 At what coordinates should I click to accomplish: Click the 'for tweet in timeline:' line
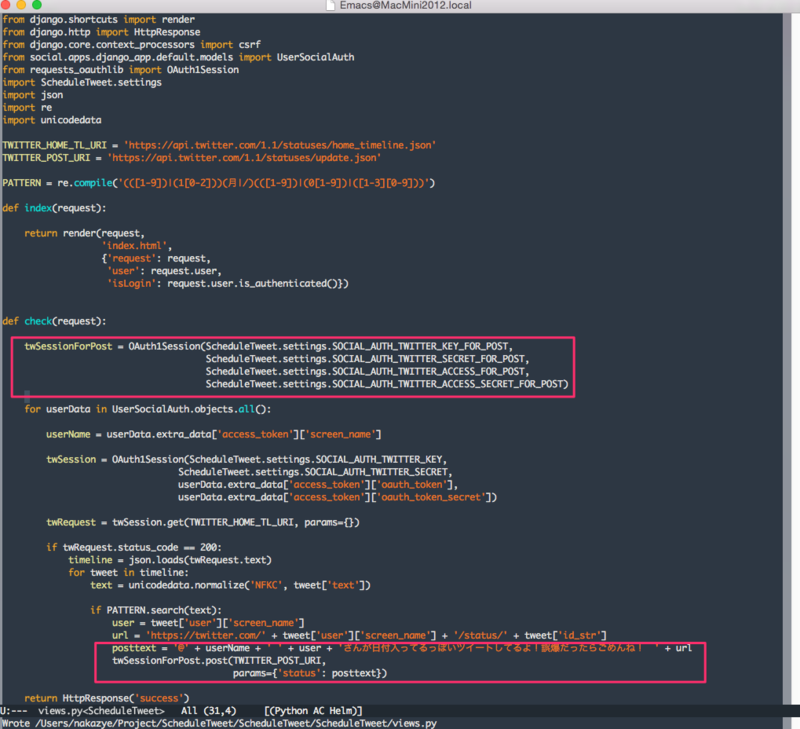click(129, 572)
